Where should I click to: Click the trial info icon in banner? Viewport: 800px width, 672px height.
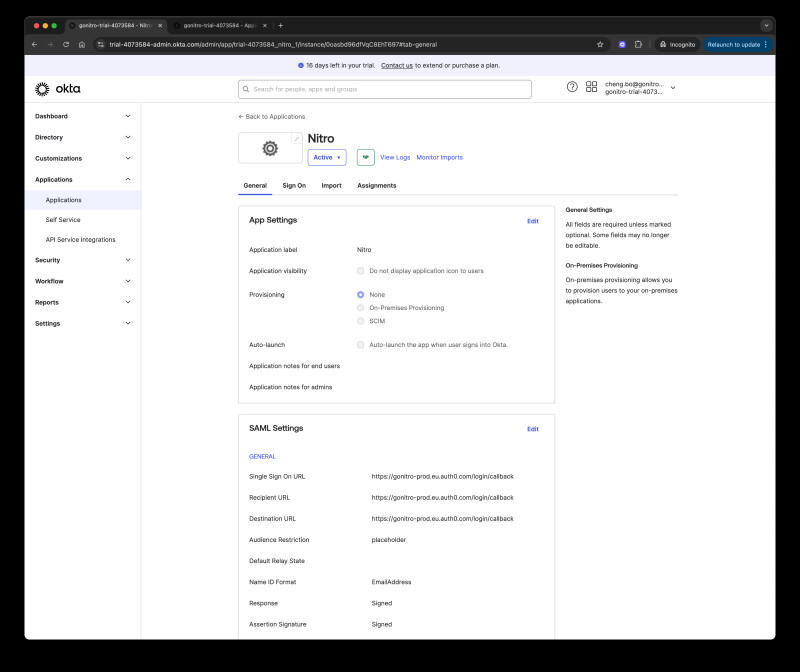(301, 65)
